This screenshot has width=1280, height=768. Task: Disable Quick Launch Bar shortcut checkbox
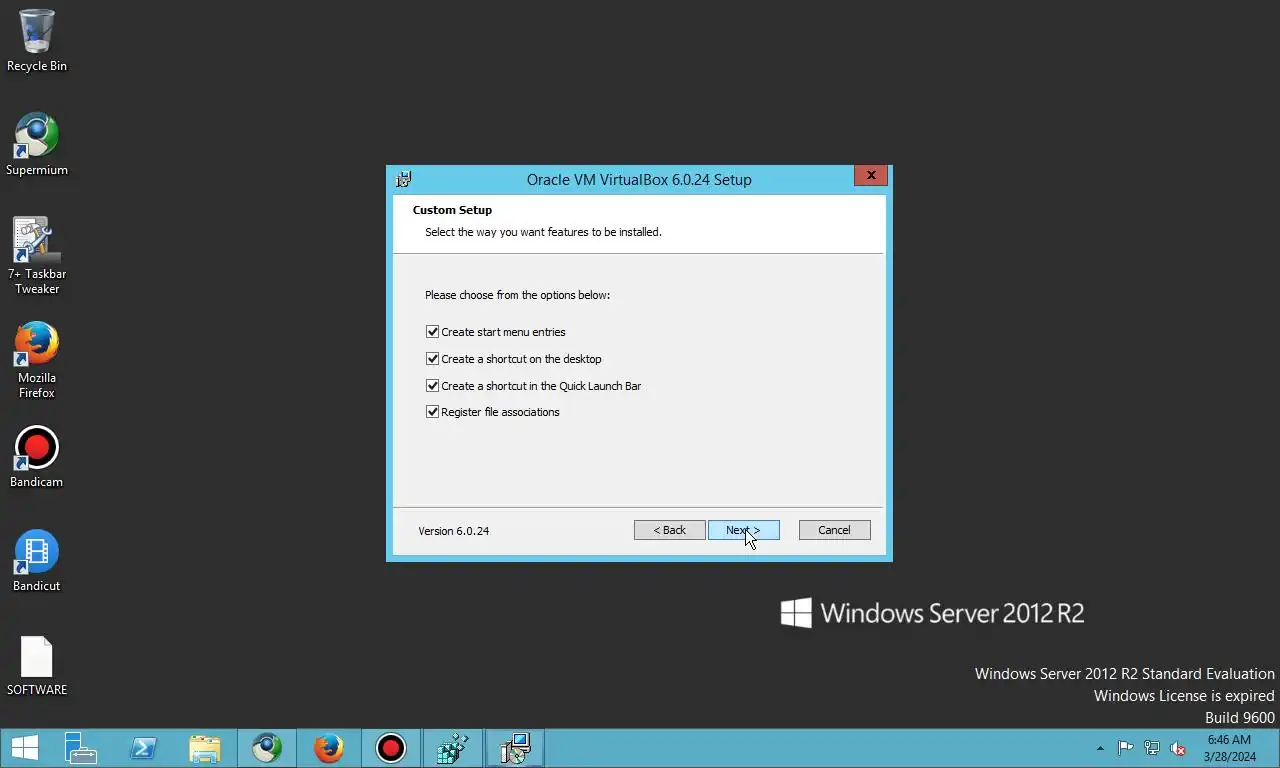pos(432,386)
